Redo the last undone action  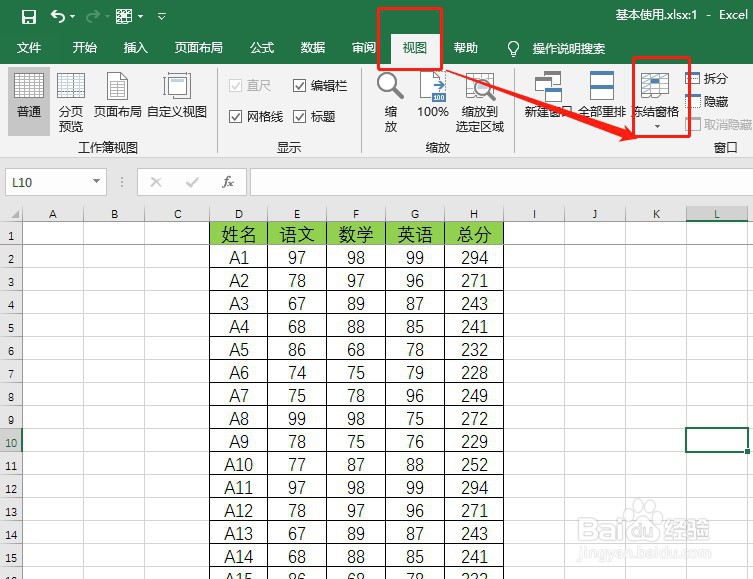click(x=93, y=17)
